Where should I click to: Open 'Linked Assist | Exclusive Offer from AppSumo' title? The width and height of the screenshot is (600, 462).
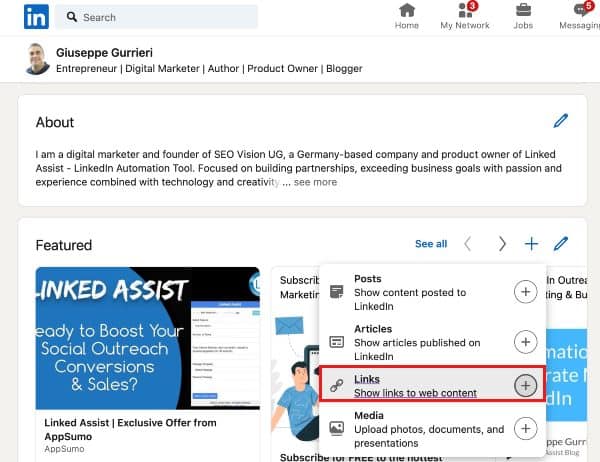130,429
